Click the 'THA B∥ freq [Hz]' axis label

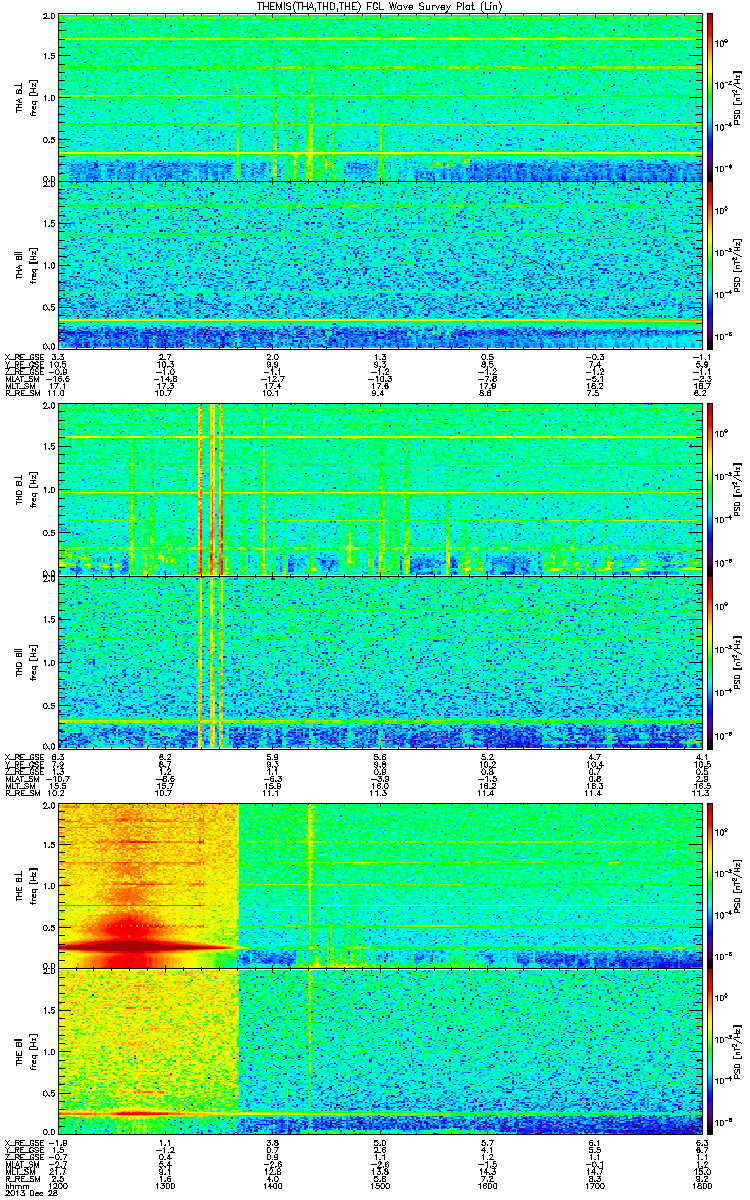[x=24, y=264]
